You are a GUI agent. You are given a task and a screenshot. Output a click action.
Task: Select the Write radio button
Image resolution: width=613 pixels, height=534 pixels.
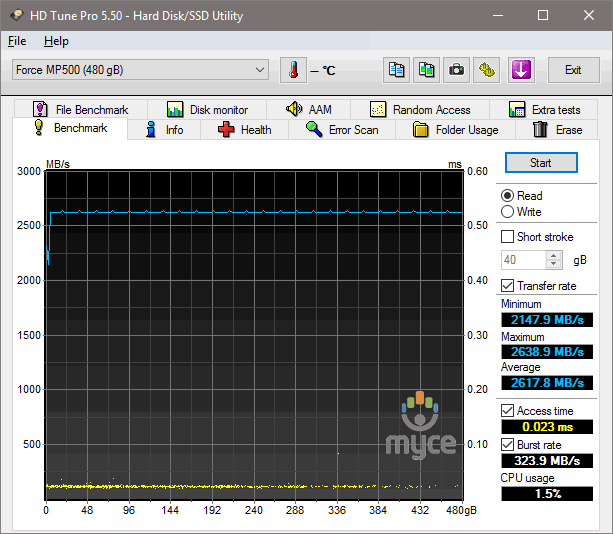pos(507,211)
